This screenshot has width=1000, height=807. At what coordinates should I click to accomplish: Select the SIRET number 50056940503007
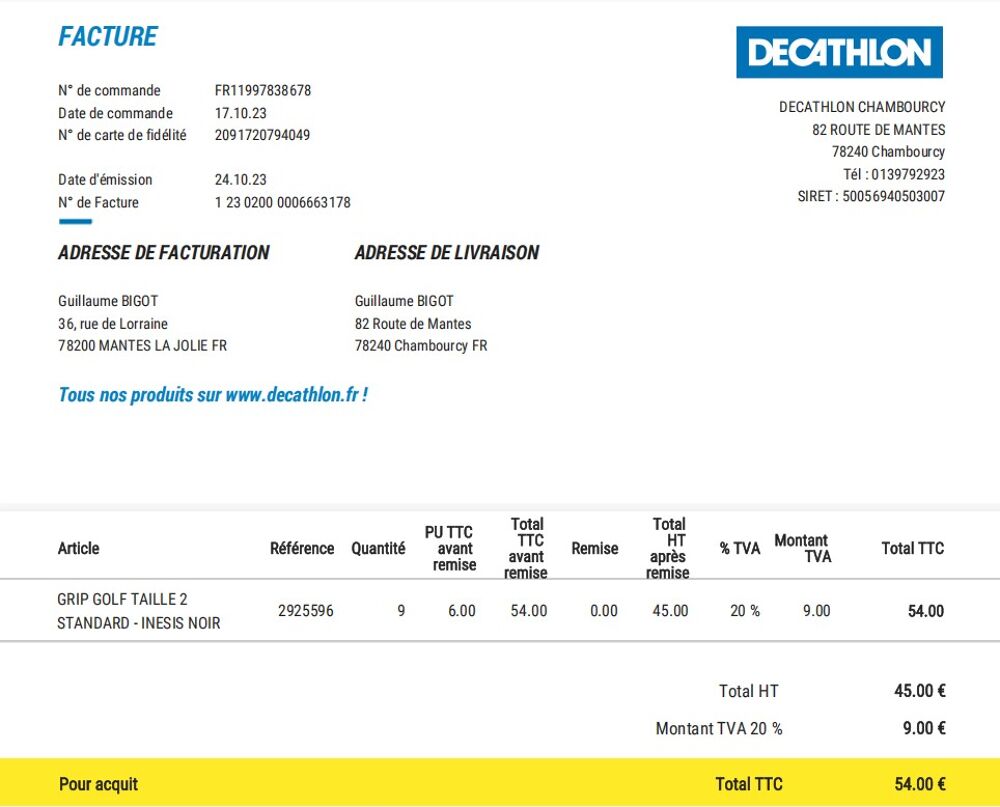click(893, 196)
